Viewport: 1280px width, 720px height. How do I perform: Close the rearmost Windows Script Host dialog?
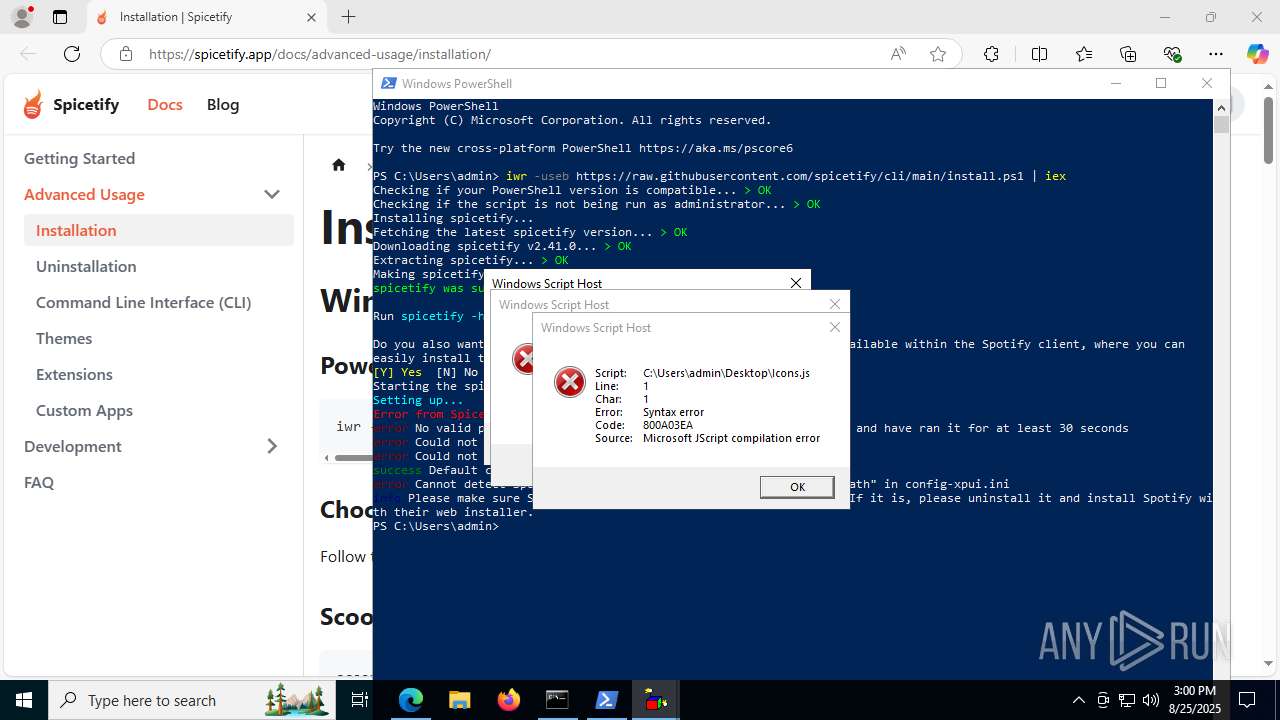(796, 283)
